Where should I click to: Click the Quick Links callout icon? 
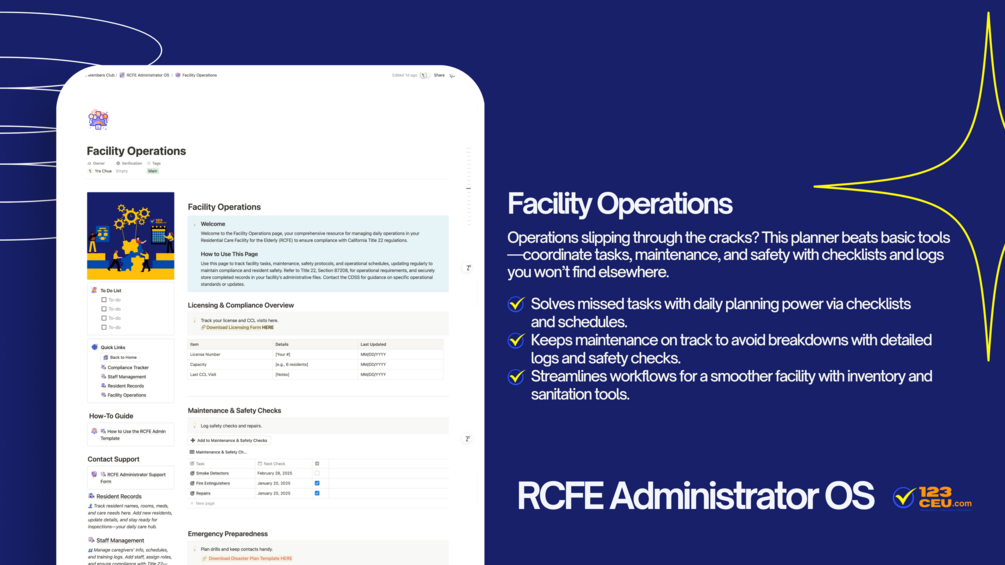coord(94,347)
